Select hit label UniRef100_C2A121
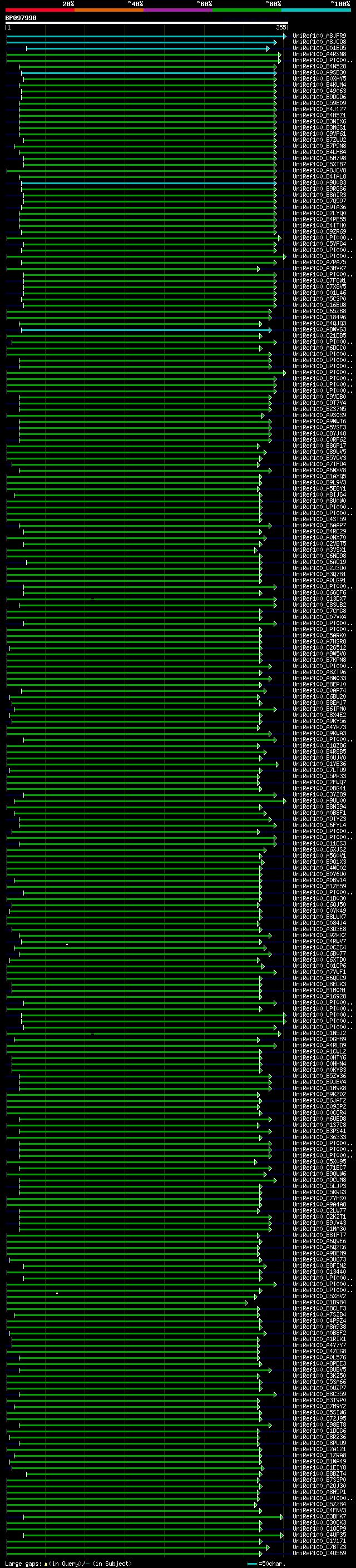Image resolution: width=356 pixels, height=1568 pixels. click(x=319, y=1449)
